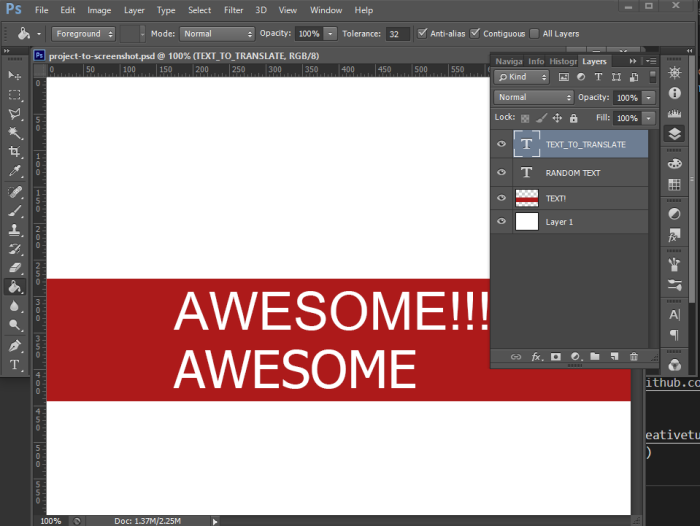Click the link layers icon
Image resolution: width=700 pixels, height=526 pixels.
pyautogui.click(x=516, y=356)
